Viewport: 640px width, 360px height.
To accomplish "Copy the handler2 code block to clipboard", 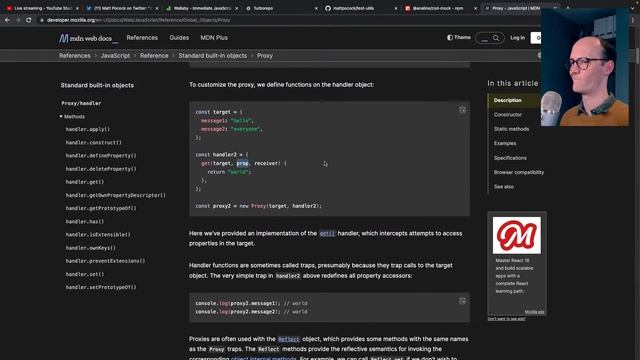I will click(x=462, y=110).
